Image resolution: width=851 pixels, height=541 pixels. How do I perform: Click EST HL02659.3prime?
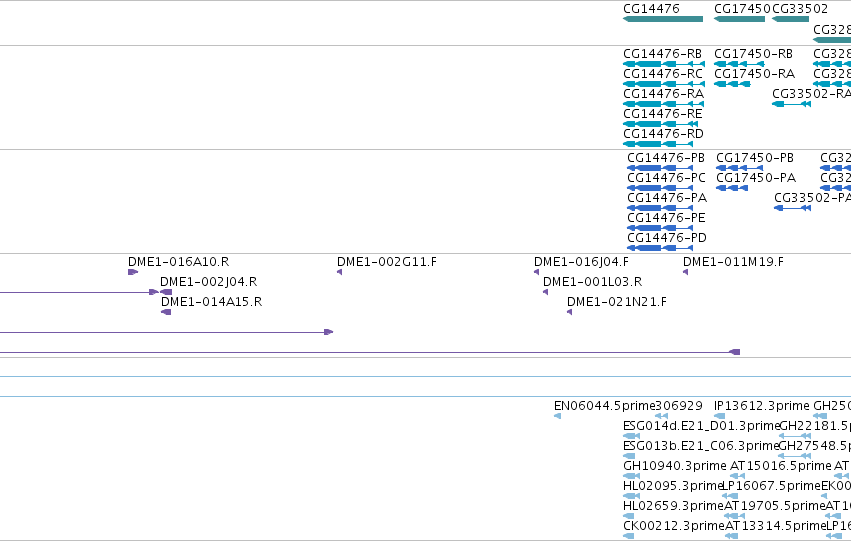tap(674, 506)
